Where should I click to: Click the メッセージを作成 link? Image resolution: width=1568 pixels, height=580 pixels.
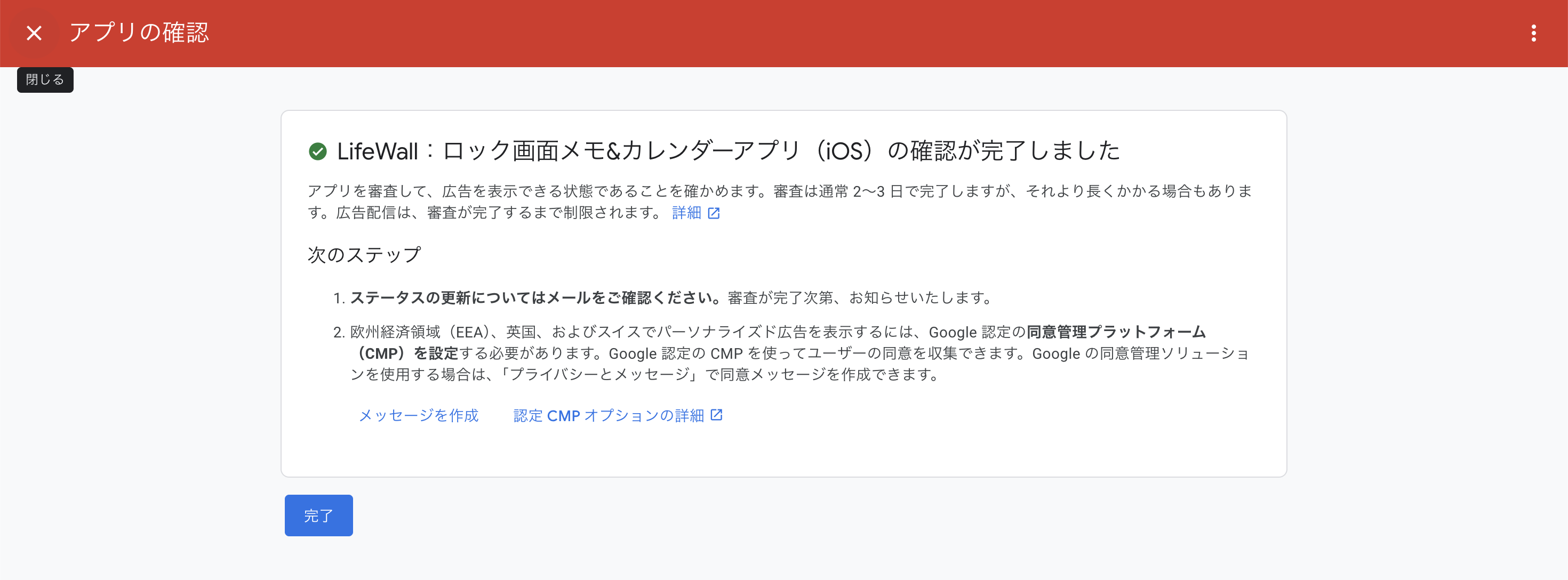pyautogui.click(x=419, y=415)
